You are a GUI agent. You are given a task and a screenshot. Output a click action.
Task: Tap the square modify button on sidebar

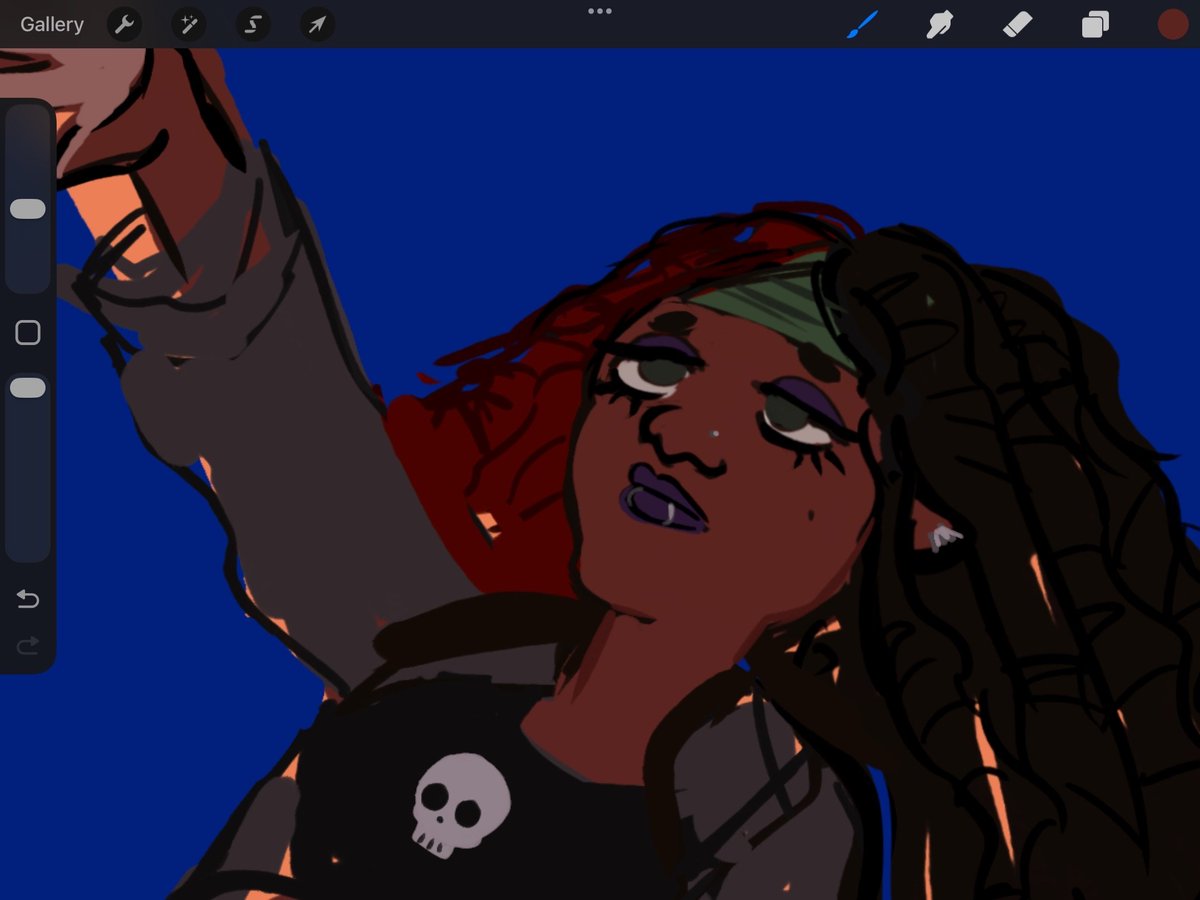[x=28, y=333]
